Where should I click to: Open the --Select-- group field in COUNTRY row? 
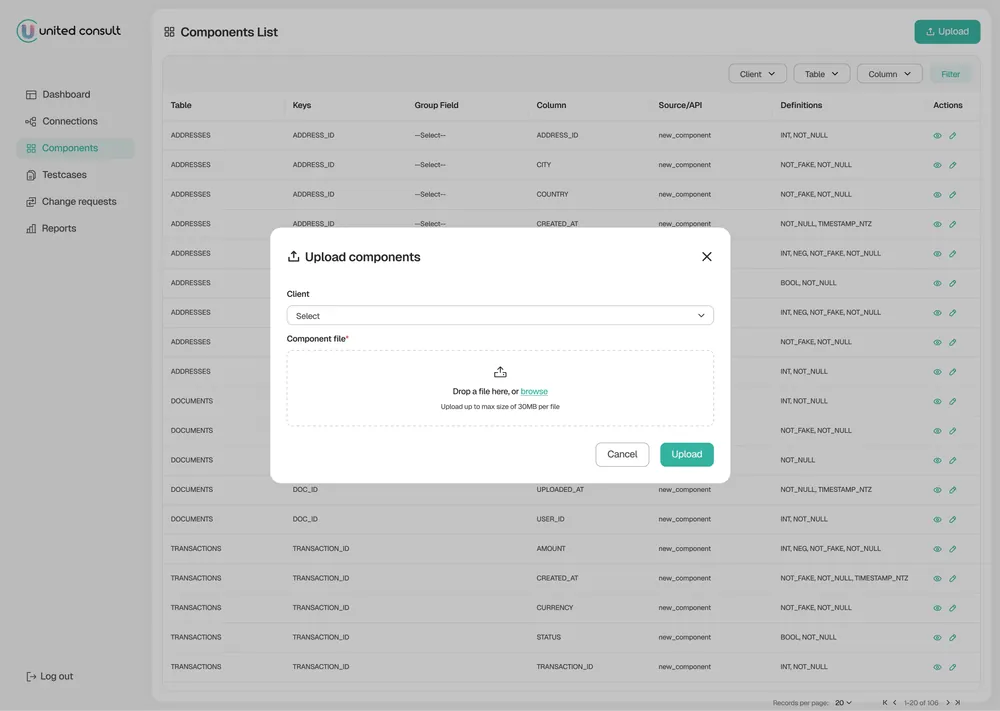click(x=430, y=194)
